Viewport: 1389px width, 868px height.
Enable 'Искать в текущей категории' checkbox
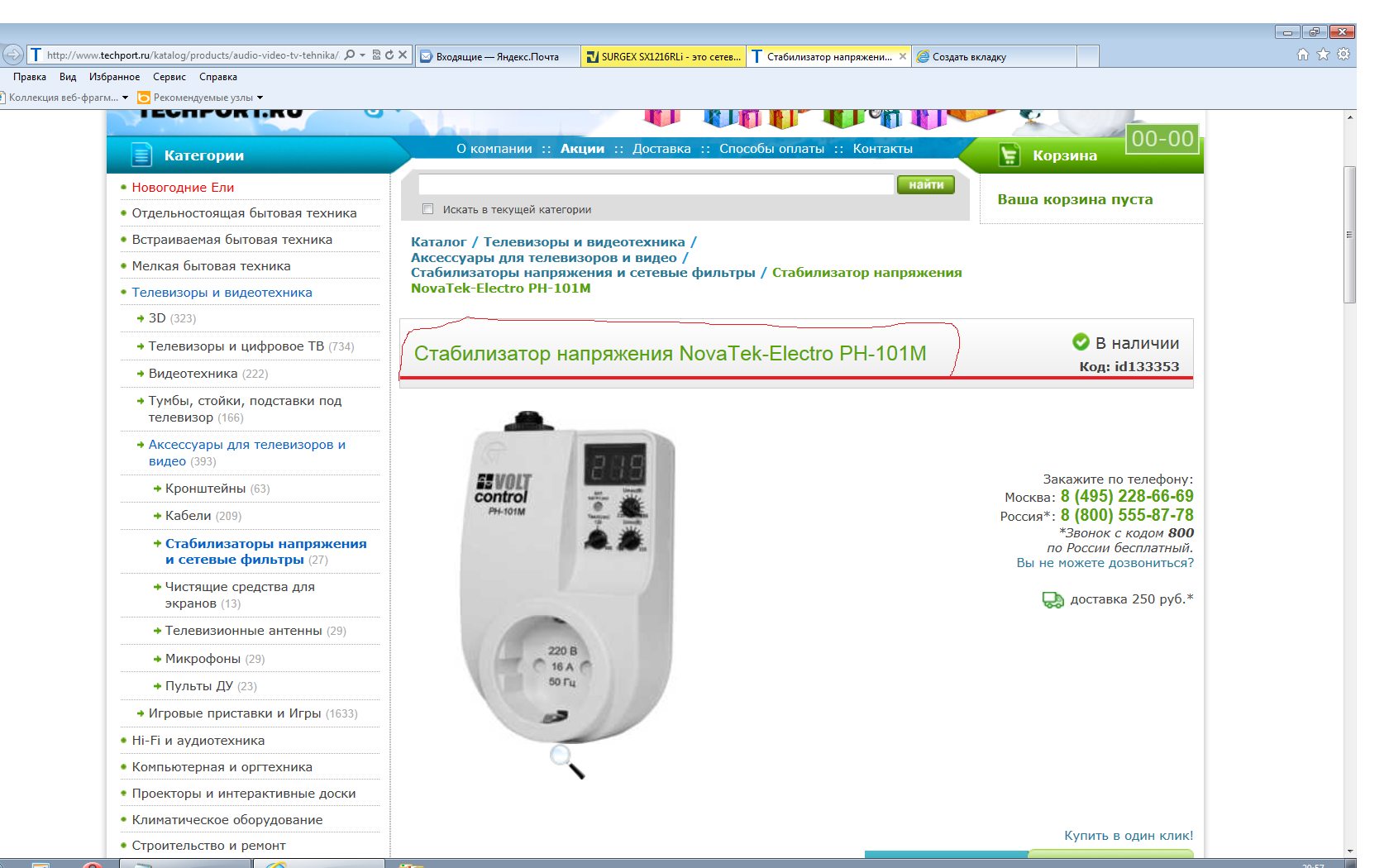pyautogui.click(x=427, y=209)
